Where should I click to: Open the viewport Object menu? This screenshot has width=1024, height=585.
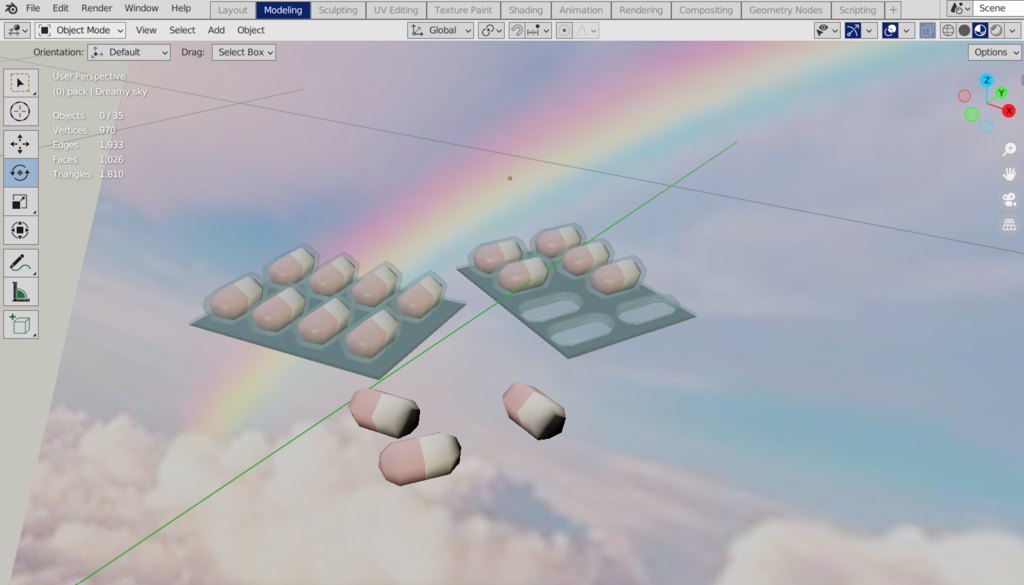(251, 30)
